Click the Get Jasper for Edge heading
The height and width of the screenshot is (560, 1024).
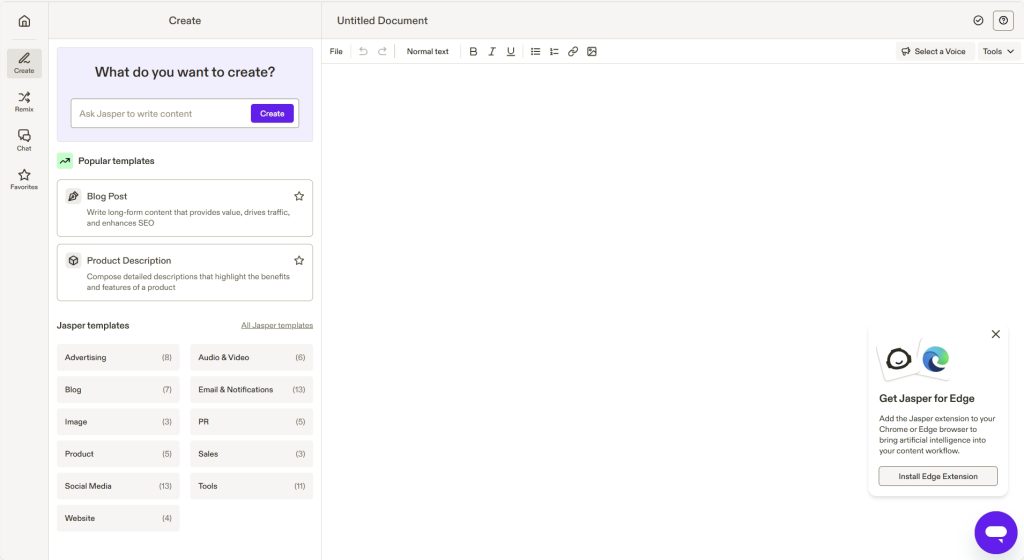[x=927, y=398]
